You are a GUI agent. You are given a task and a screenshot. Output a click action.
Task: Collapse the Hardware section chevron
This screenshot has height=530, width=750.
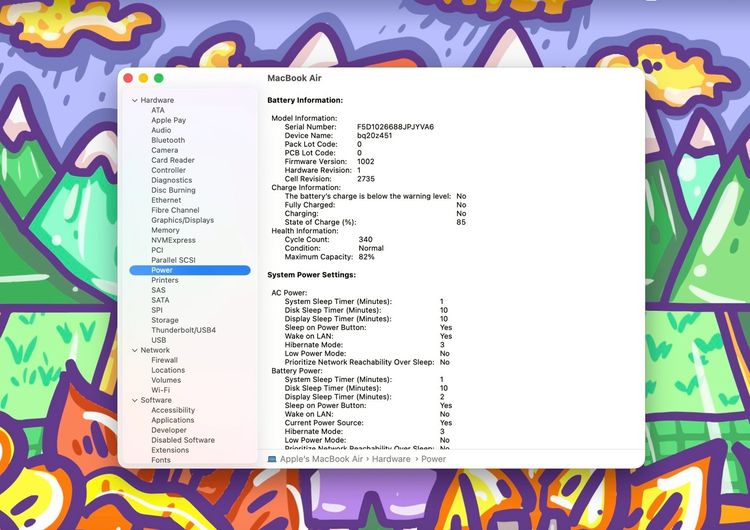[x=135, y=100]
